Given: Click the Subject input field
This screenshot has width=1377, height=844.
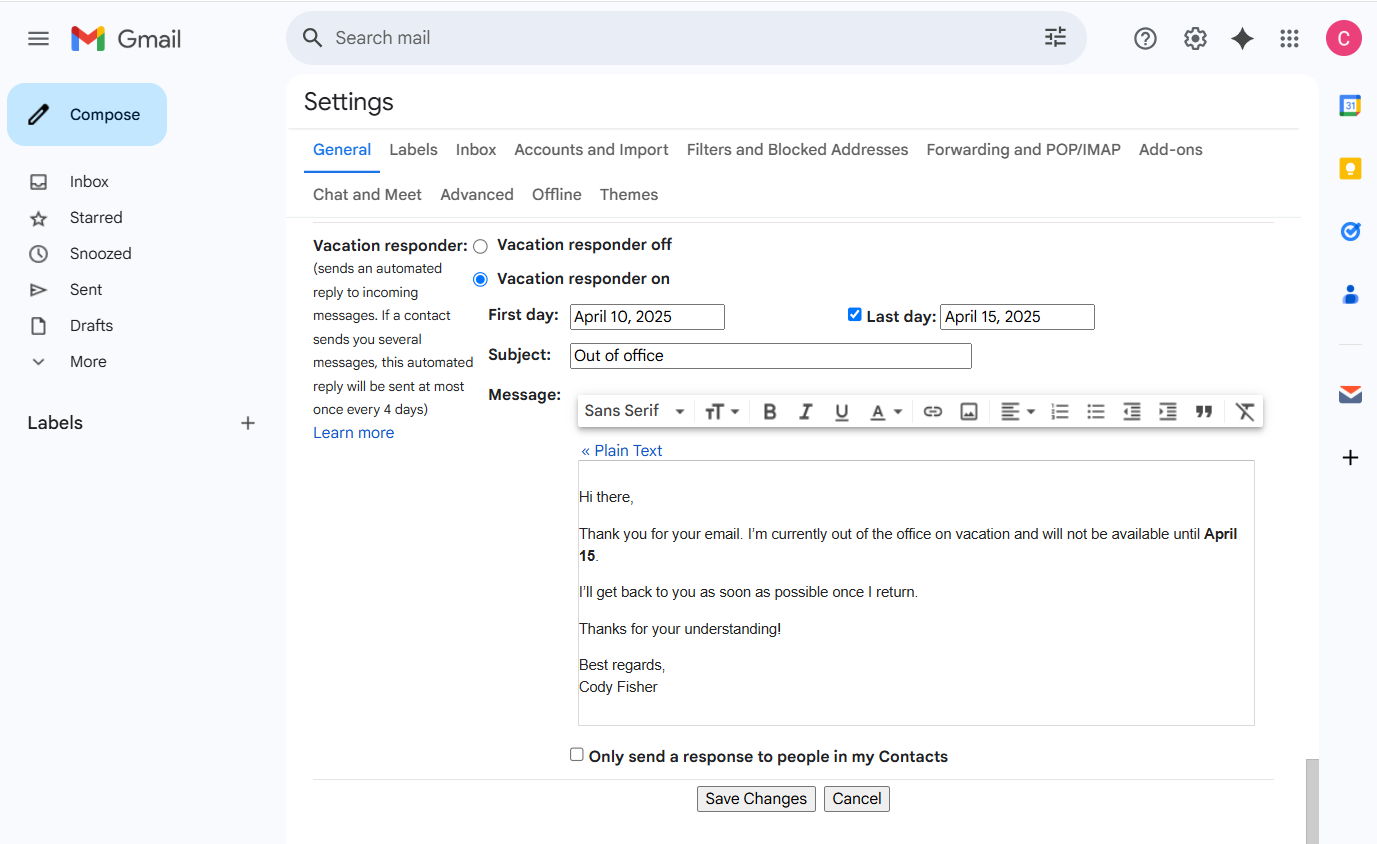Looking at the screenshot, I should [770, 356].
